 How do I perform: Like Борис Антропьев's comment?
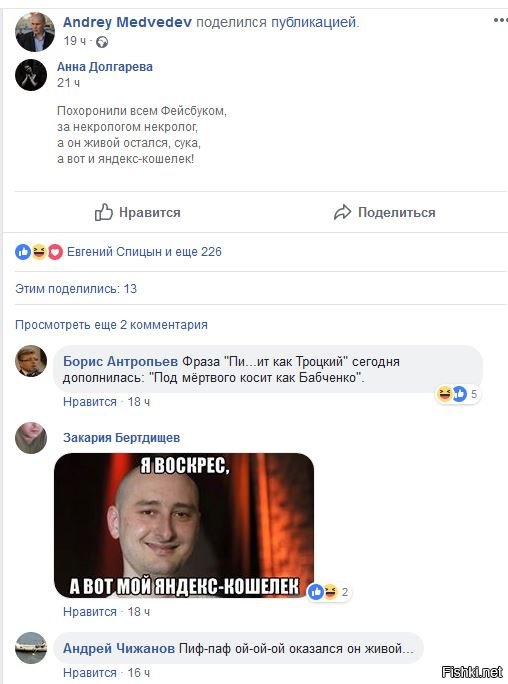point(90,402)
